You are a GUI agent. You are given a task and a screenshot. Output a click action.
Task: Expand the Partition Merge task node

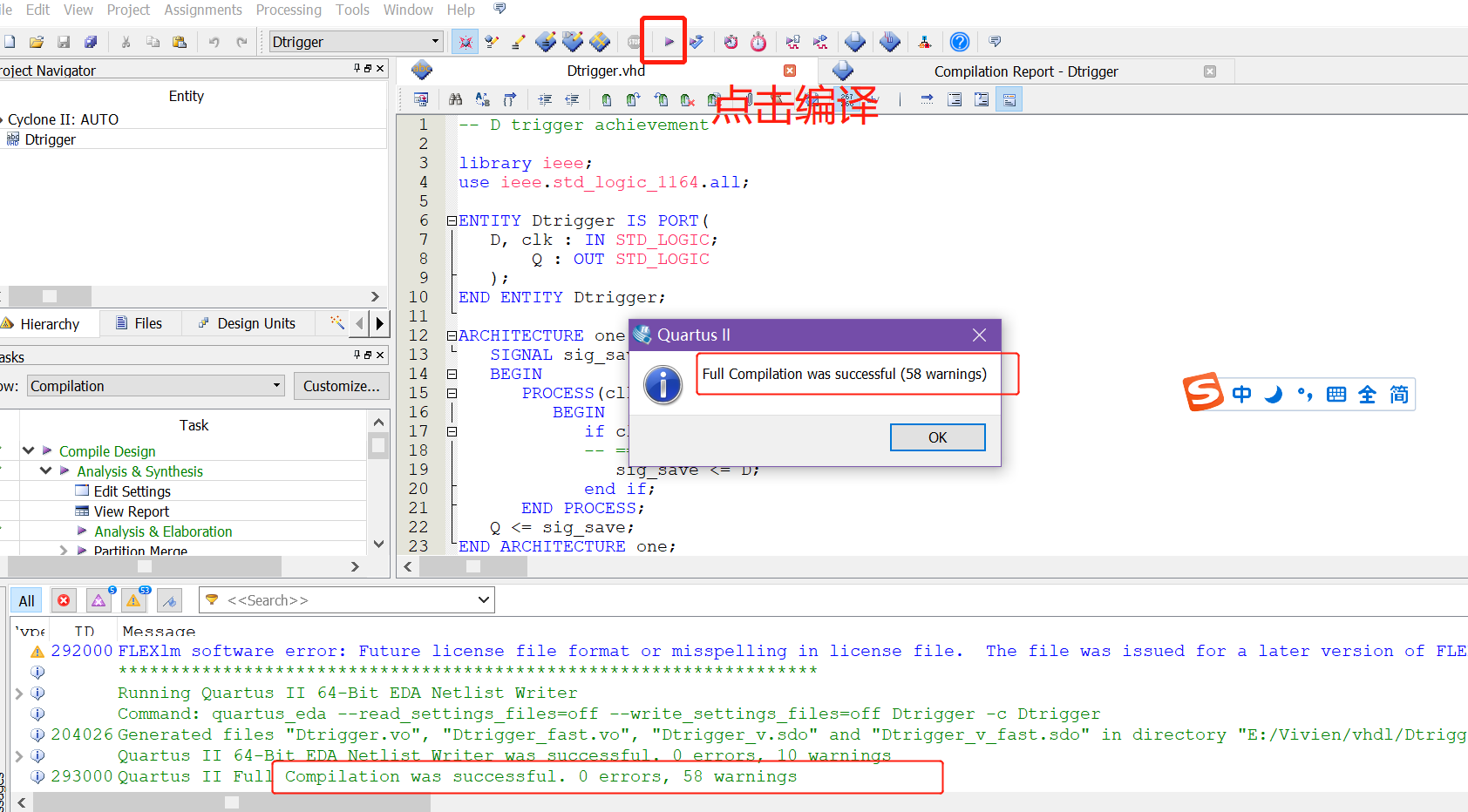click(64, 551)
